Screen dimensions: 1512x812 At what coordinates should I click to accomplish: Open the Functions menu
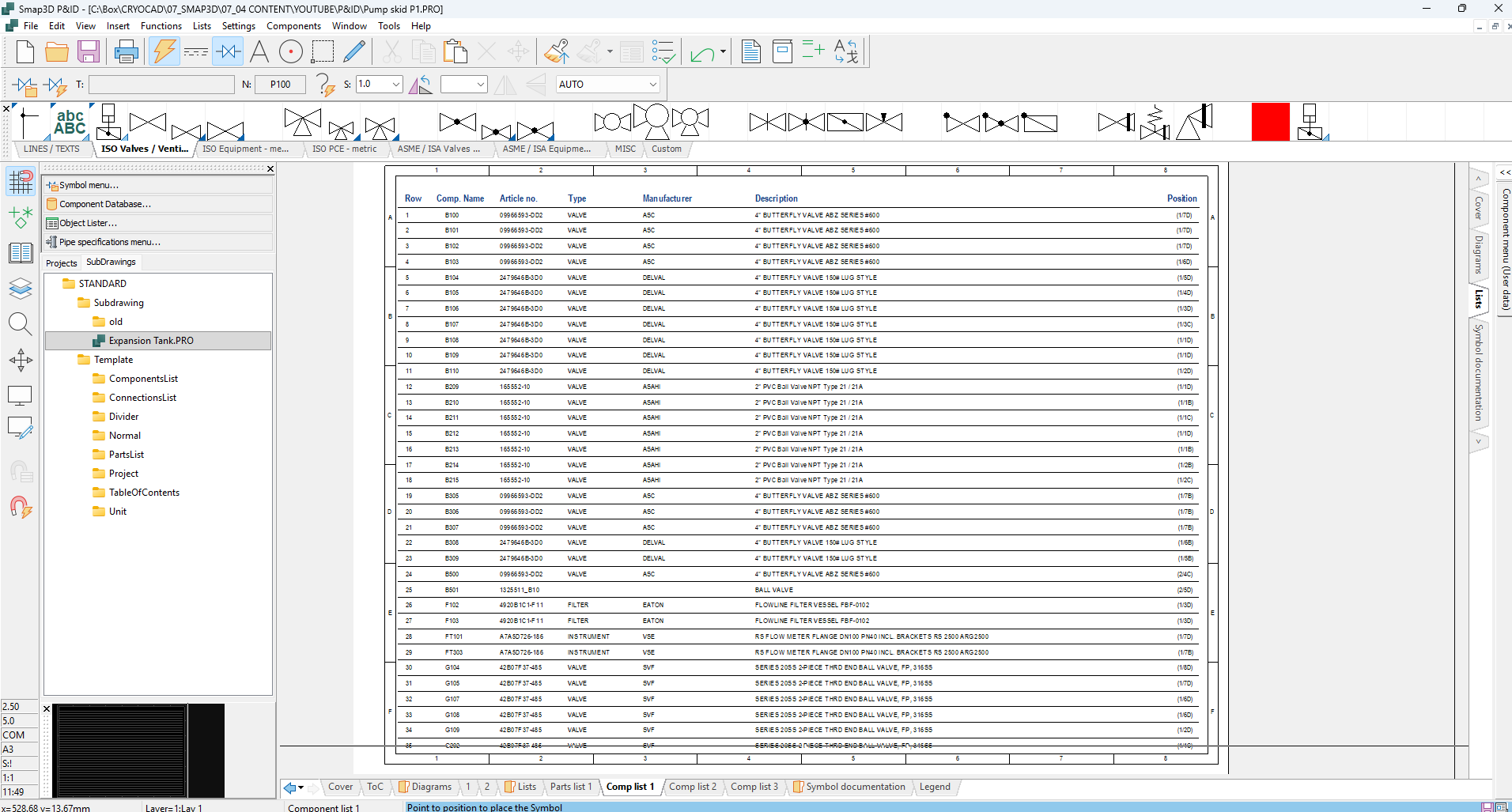click(161, 26)
